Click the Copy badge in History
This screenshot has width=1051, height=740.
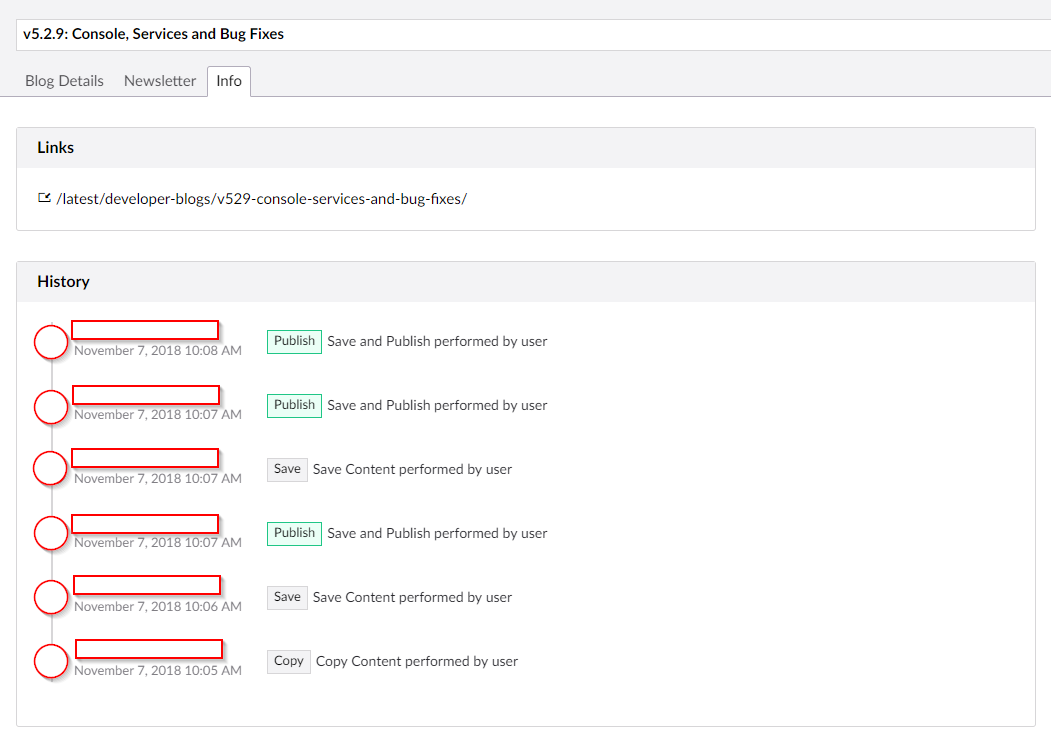tap(288, 661)
